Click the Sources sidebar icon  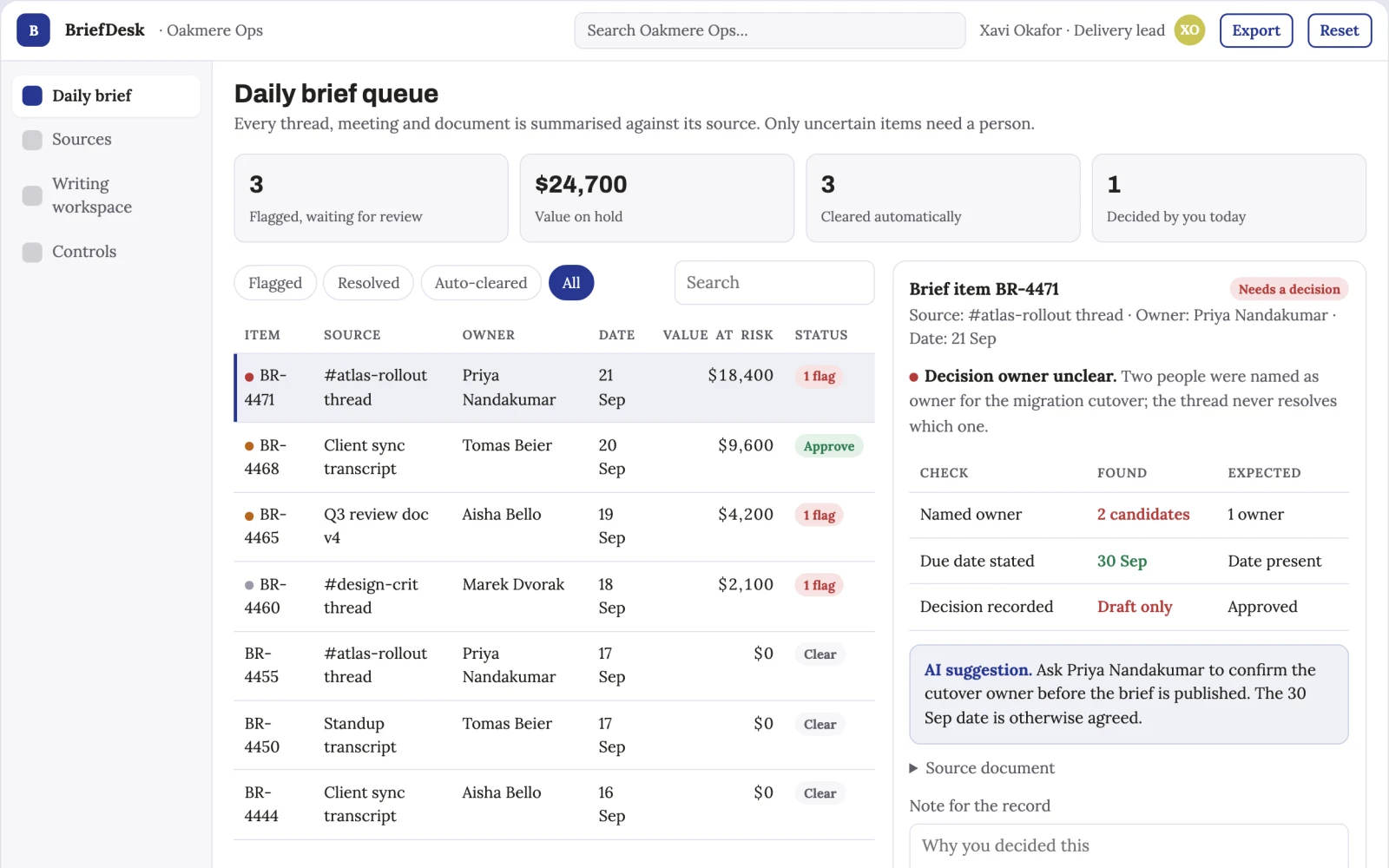point(32,140)
